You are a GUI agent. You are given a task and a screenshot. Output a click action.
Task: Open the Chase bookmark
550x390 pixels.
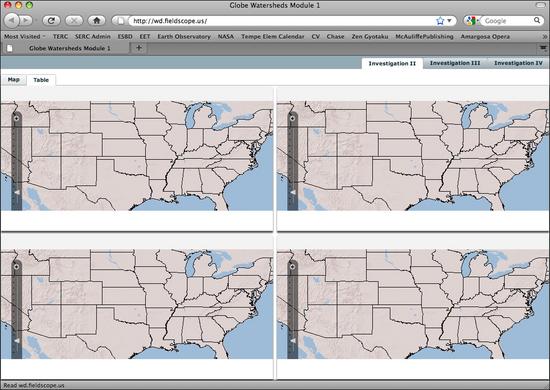tap(335, 36)
